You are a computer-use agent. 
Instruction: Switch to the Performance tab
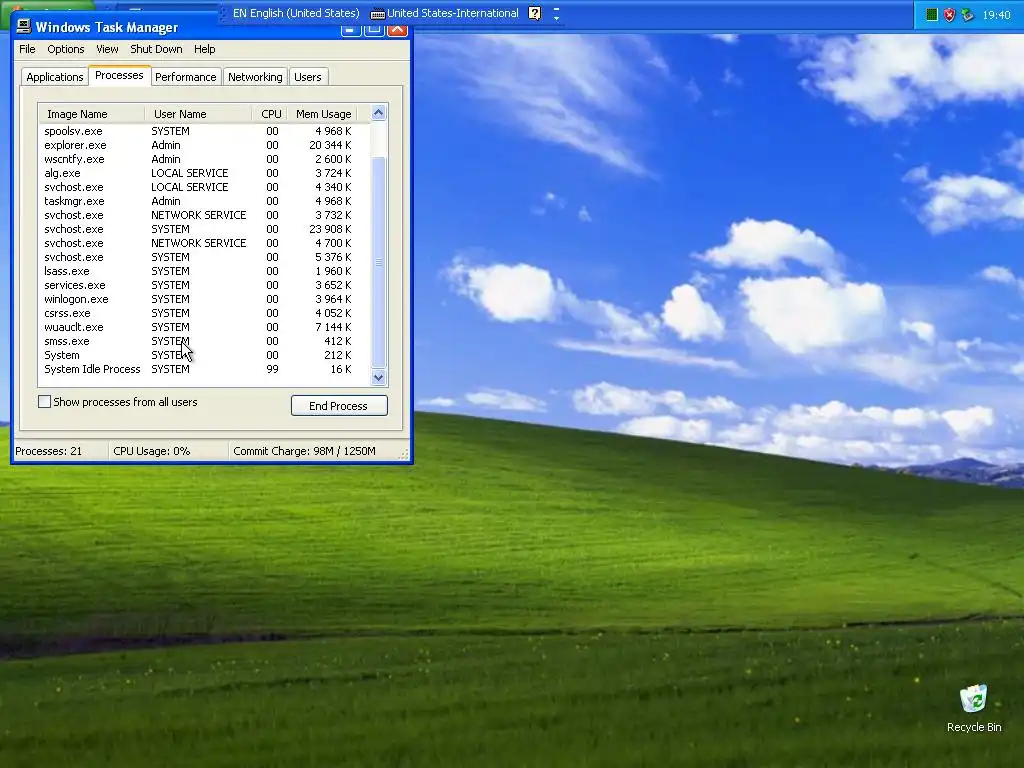[x=185, y=77]
